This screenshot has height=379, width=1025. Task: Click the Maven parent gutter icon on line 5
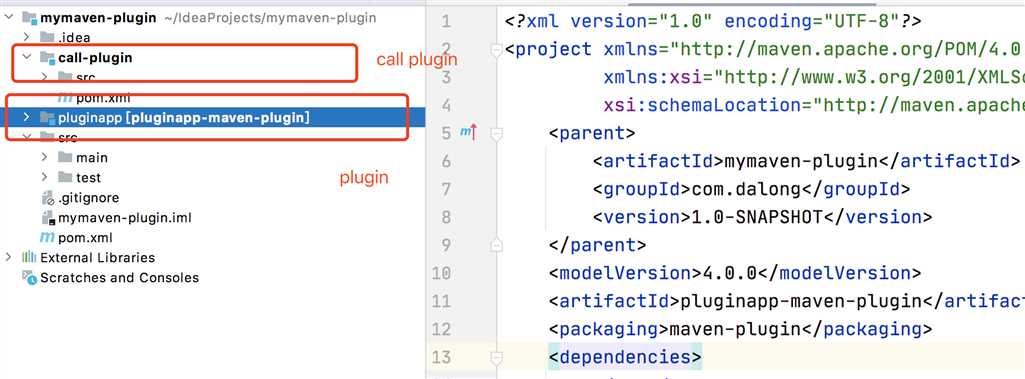coord(469,133)
